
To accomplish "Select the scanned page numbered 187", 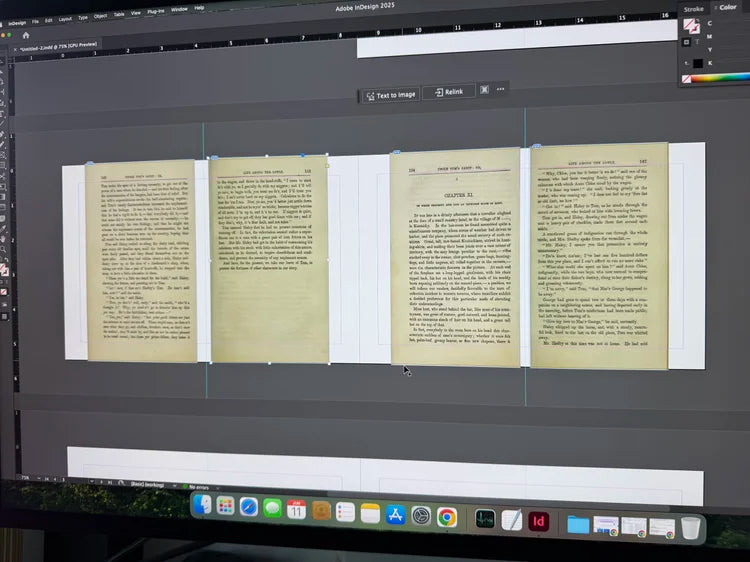I will pyautogui.click(x=599, y=256).
